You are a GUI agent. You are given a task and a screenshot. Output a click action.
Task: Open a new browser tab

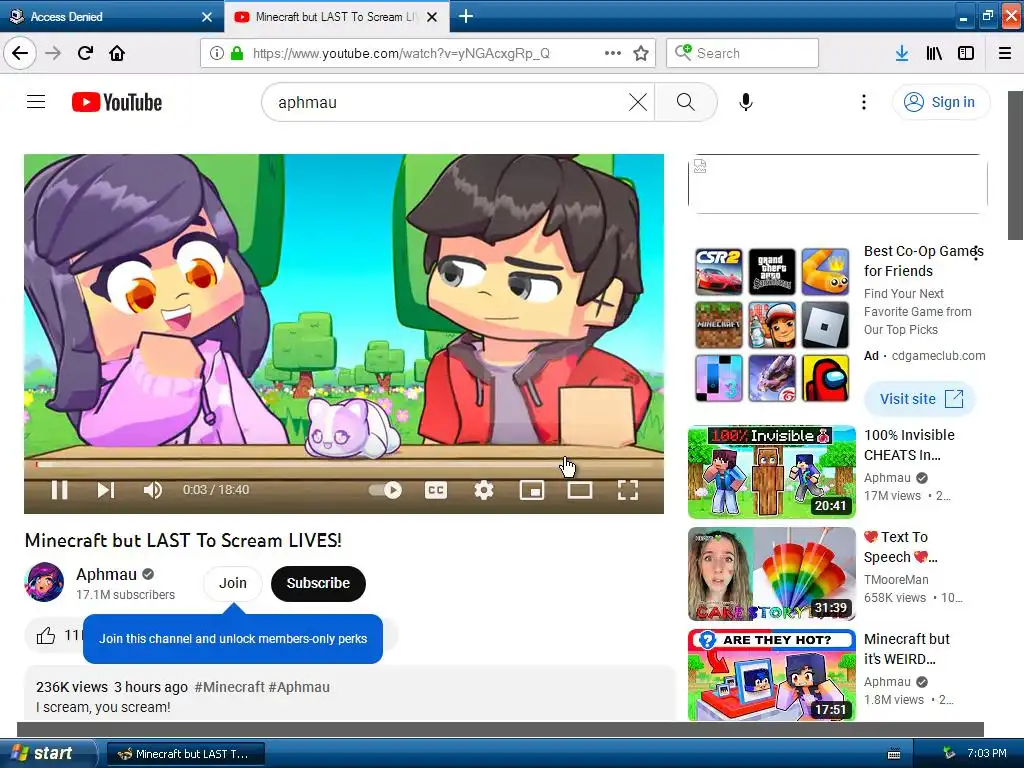(466, 16)
